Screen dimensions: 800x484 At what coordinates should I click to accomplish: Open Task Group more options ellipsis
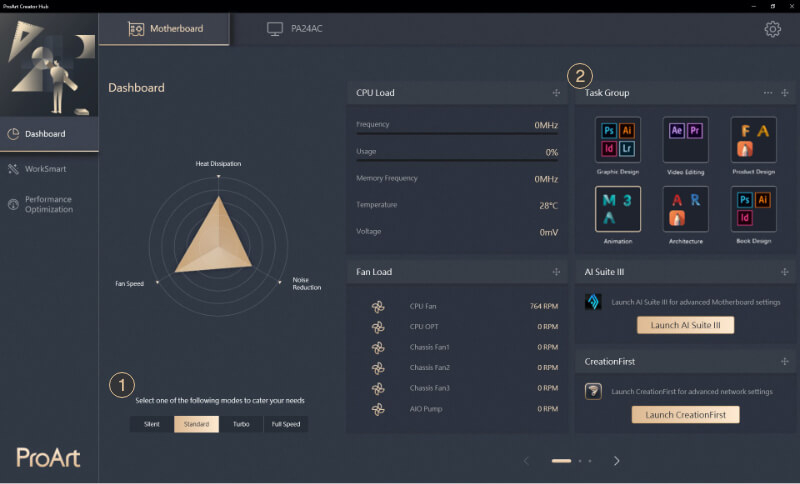768,93
